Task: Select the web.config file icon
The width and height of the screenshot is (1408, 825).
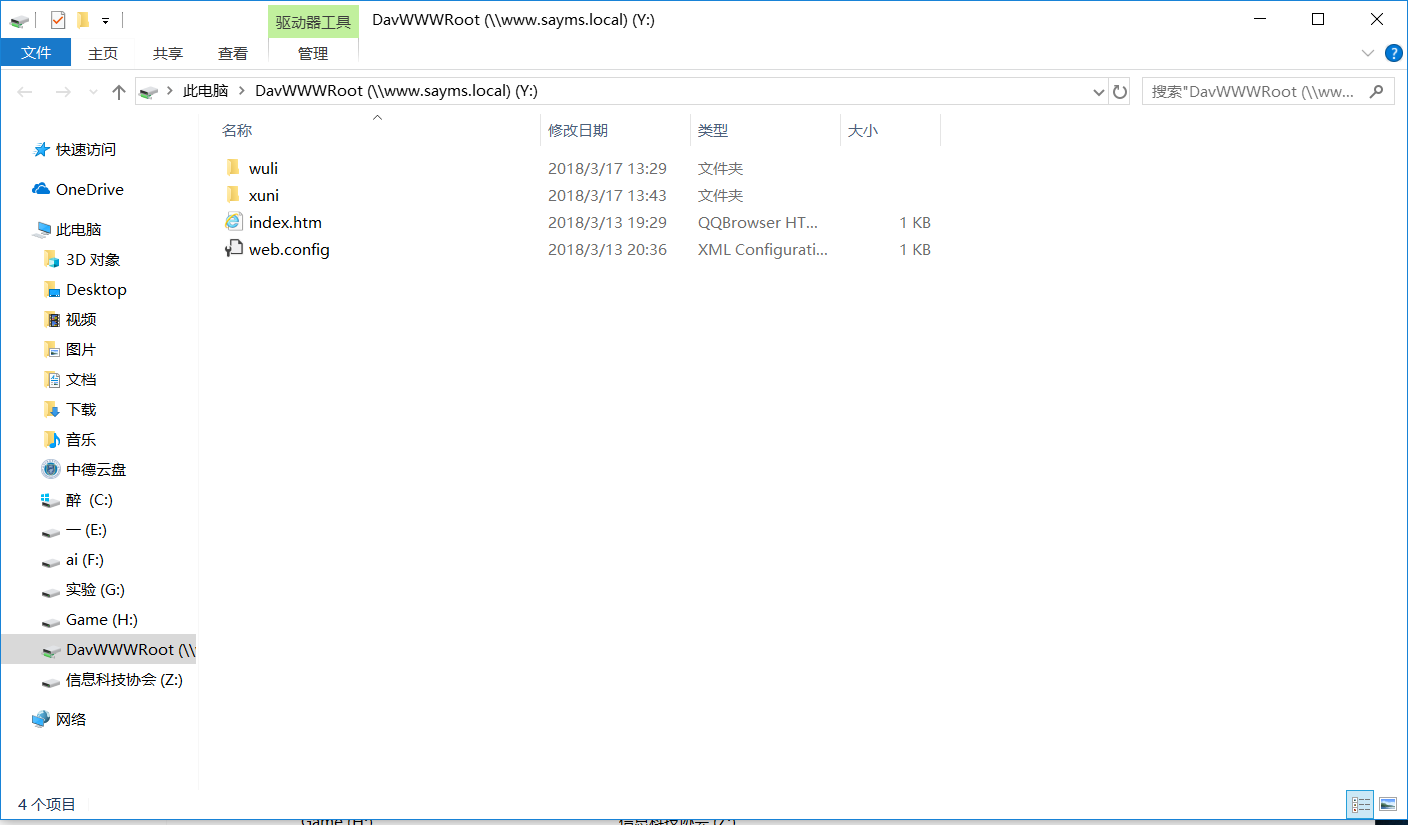Action: pyautogui.click(x=233, y=249)
